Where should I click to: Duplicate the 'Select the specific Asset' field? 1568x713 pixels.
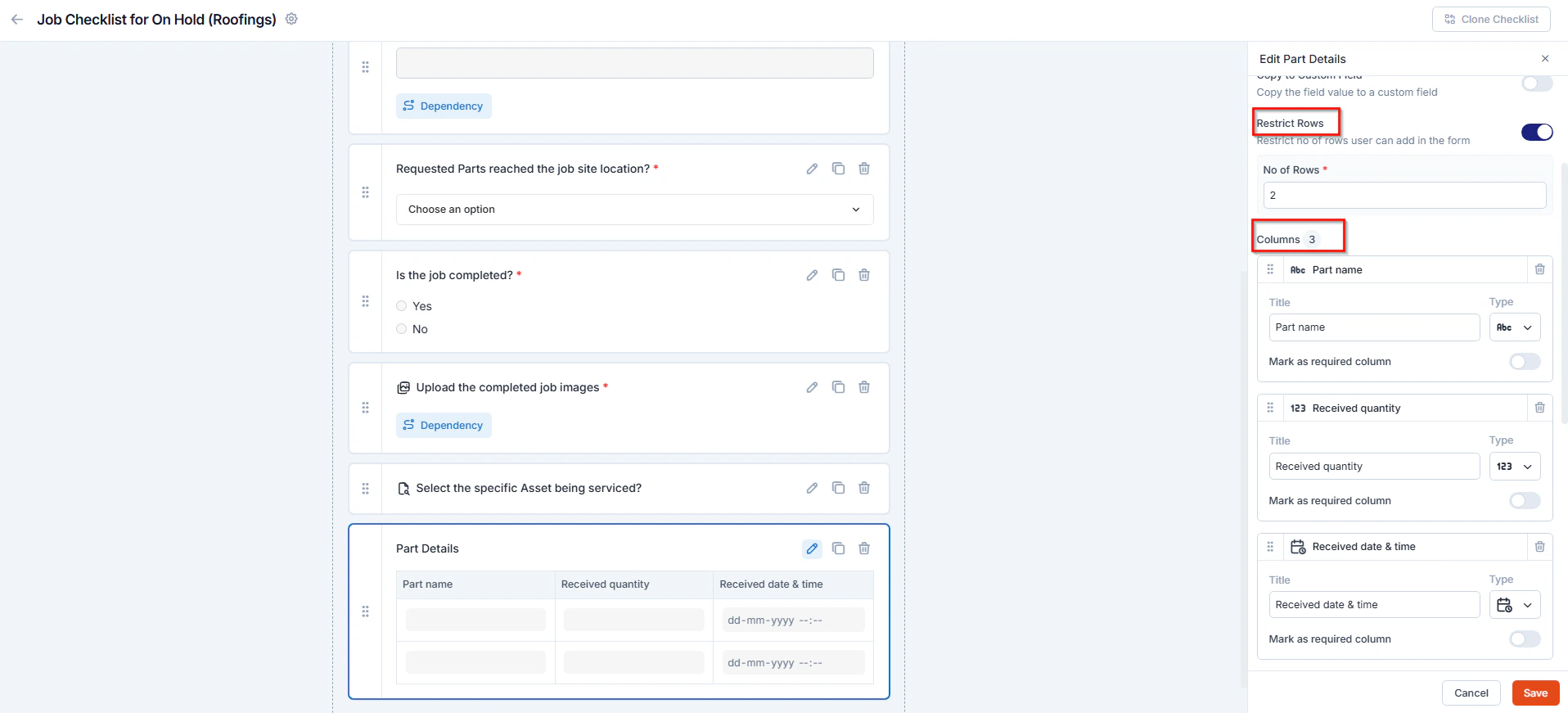tap(838, 488)
